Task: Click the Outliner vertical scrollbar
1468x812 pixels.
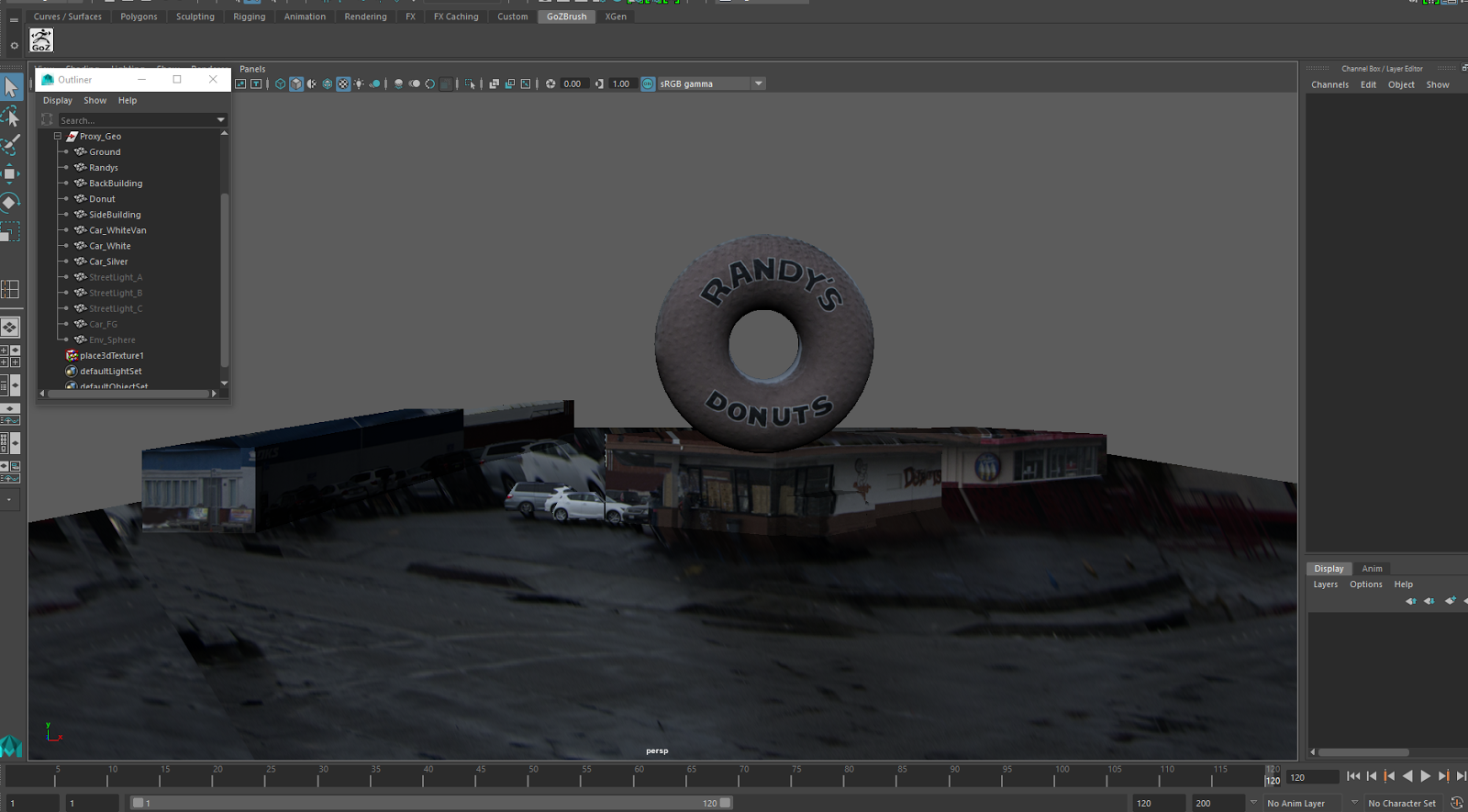Action: click(224, 280)
